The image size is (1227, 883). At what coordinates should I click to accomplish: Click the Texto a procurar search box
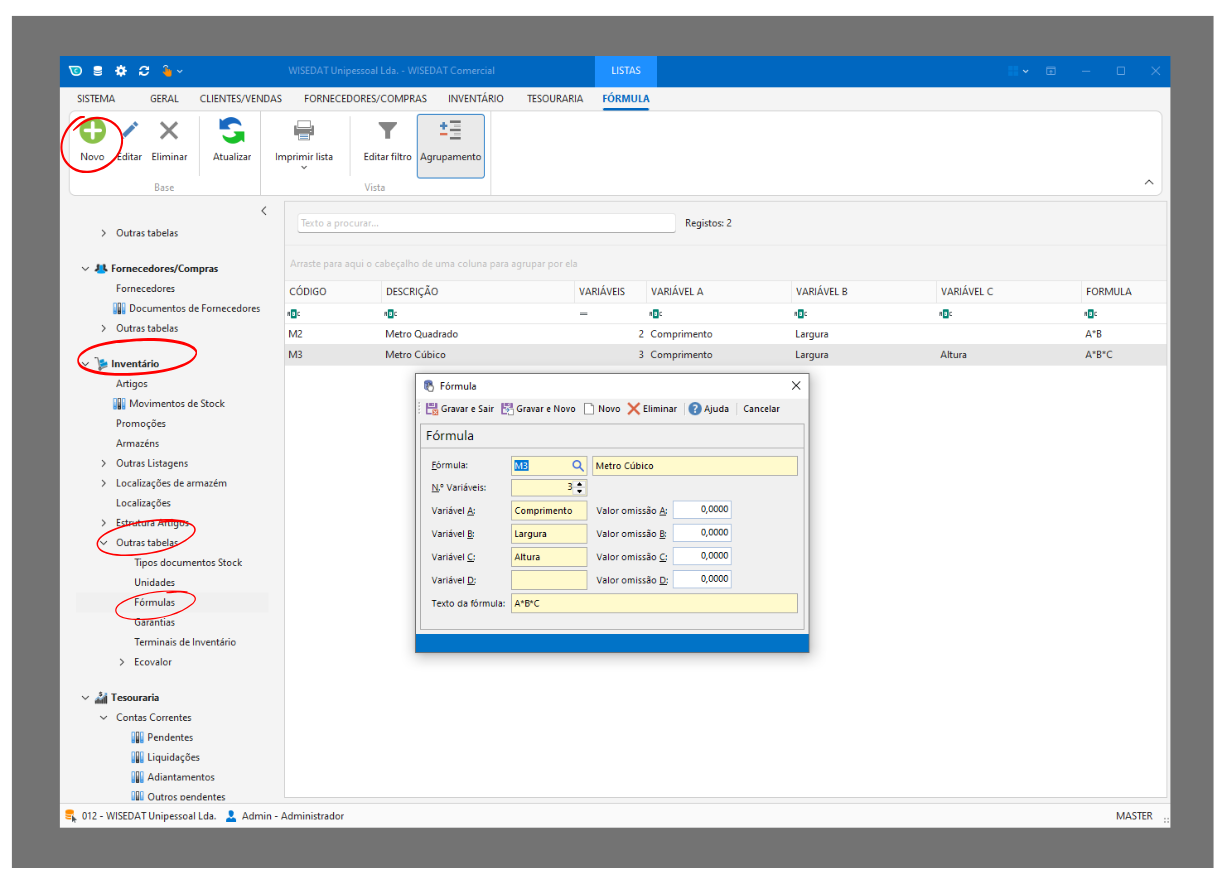pos(486,223)
